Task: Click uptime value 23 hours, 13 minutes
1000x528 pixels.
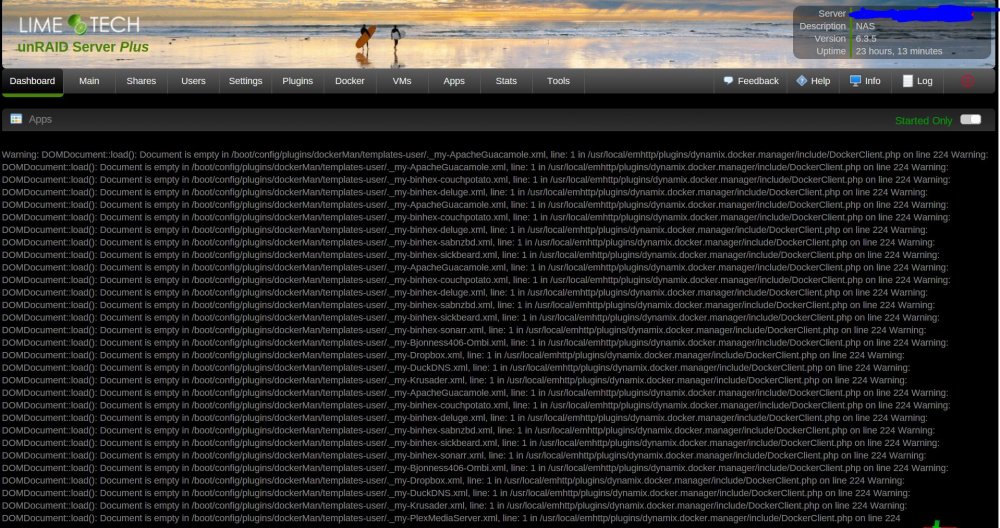Action: pyautogui.click(x=899, y=51)
